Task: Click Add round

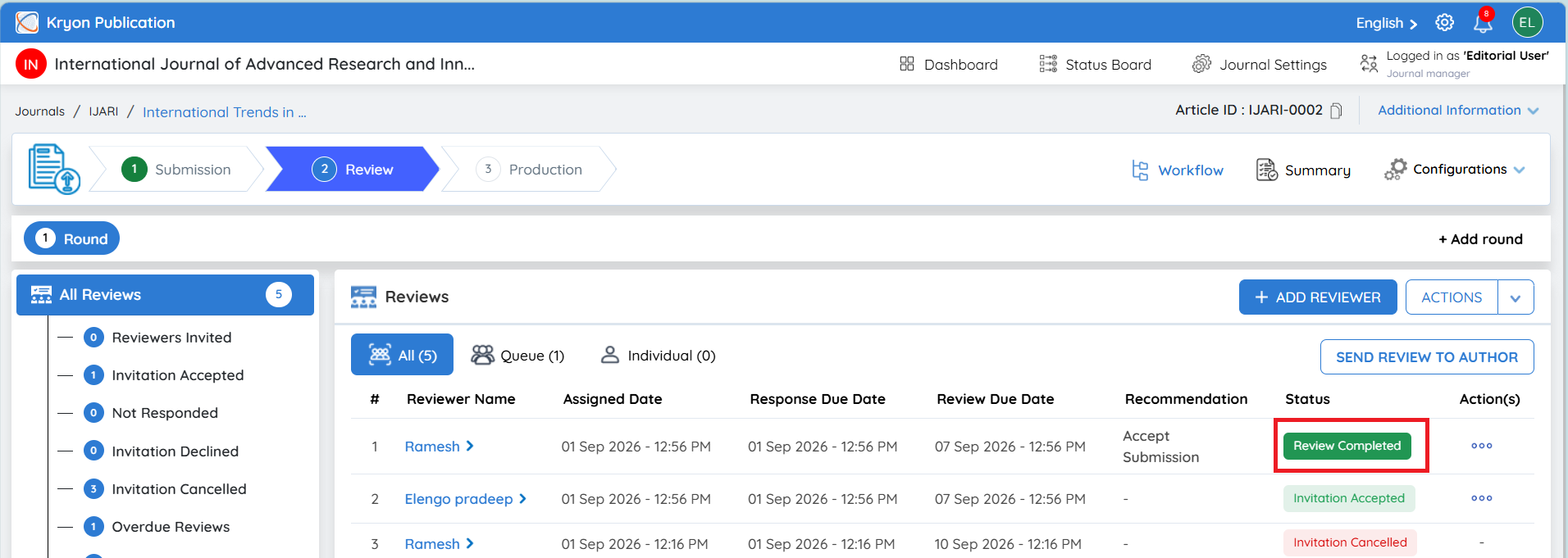Action: [1480, 239]
